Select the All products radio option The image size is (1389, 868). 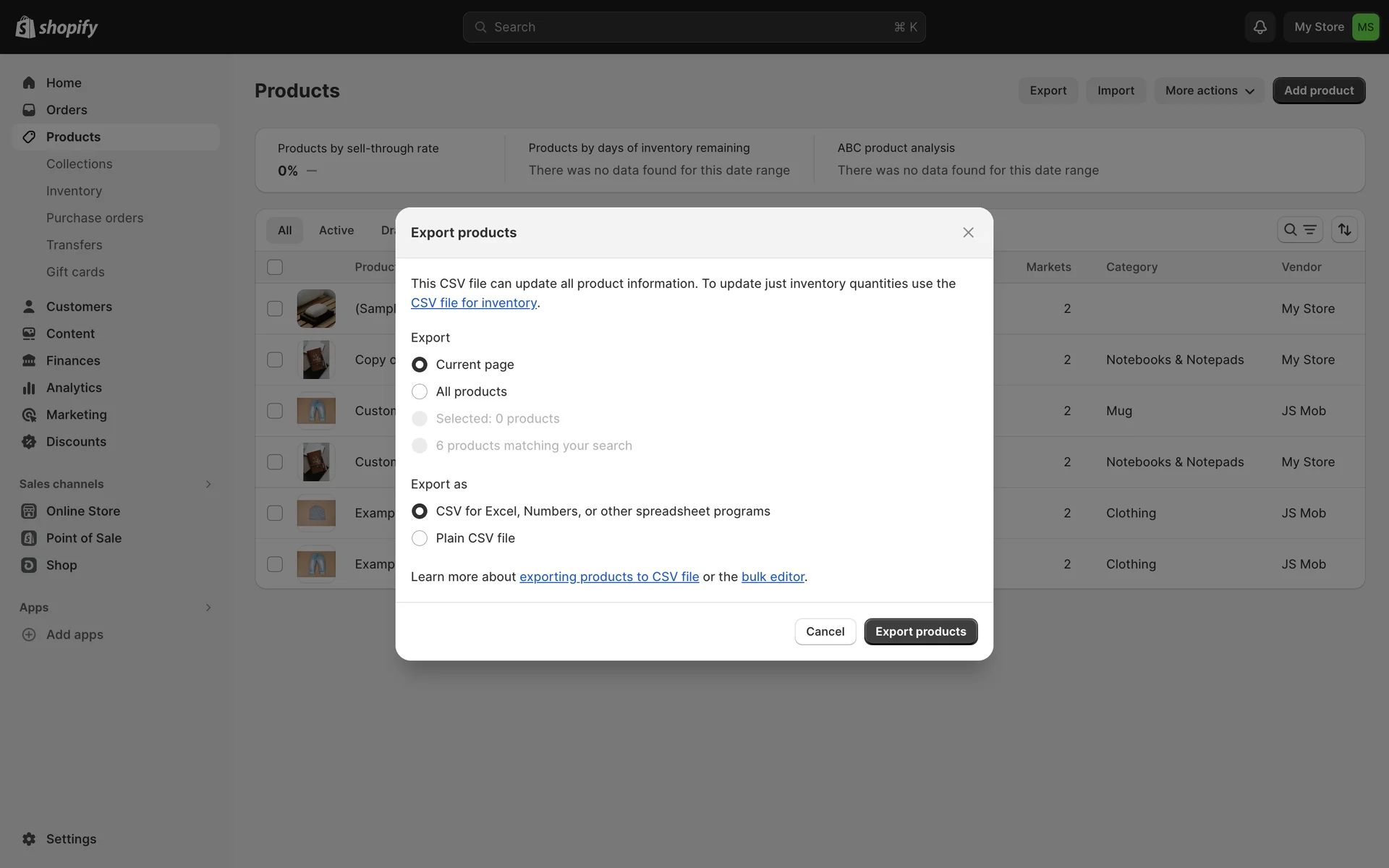click(x=420, y=391)
